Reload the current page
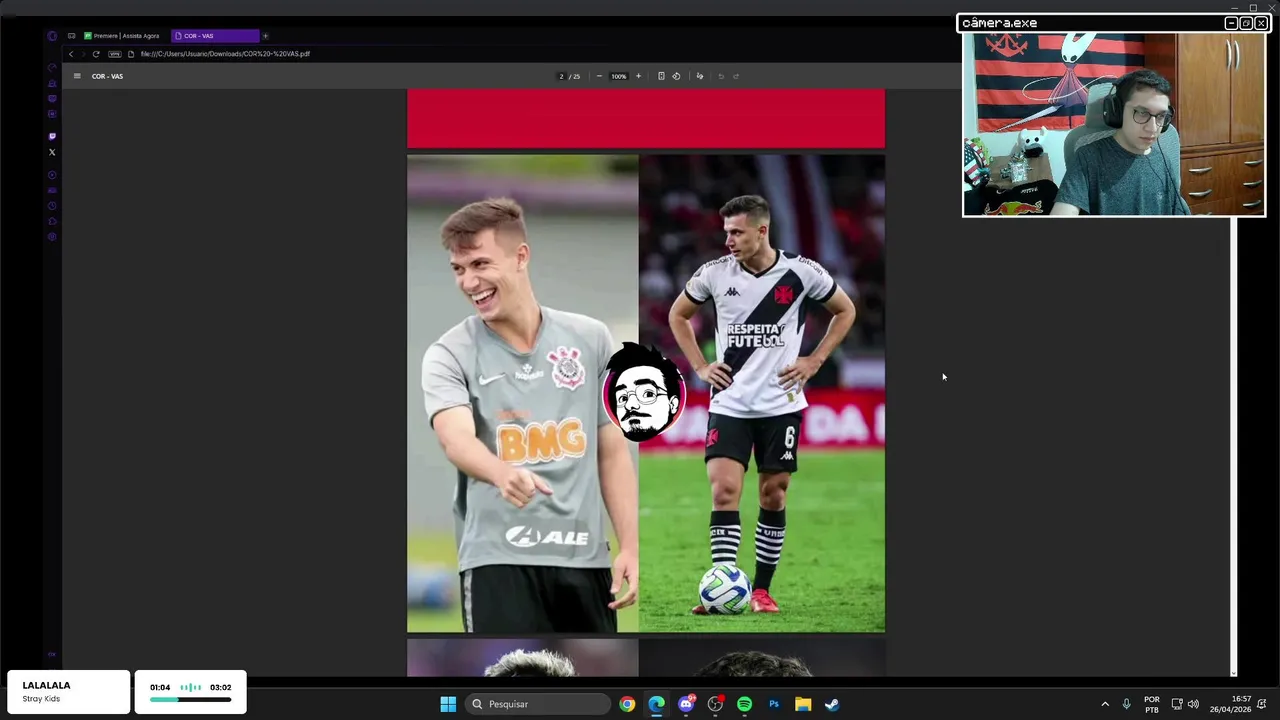 tap(96, 54)
